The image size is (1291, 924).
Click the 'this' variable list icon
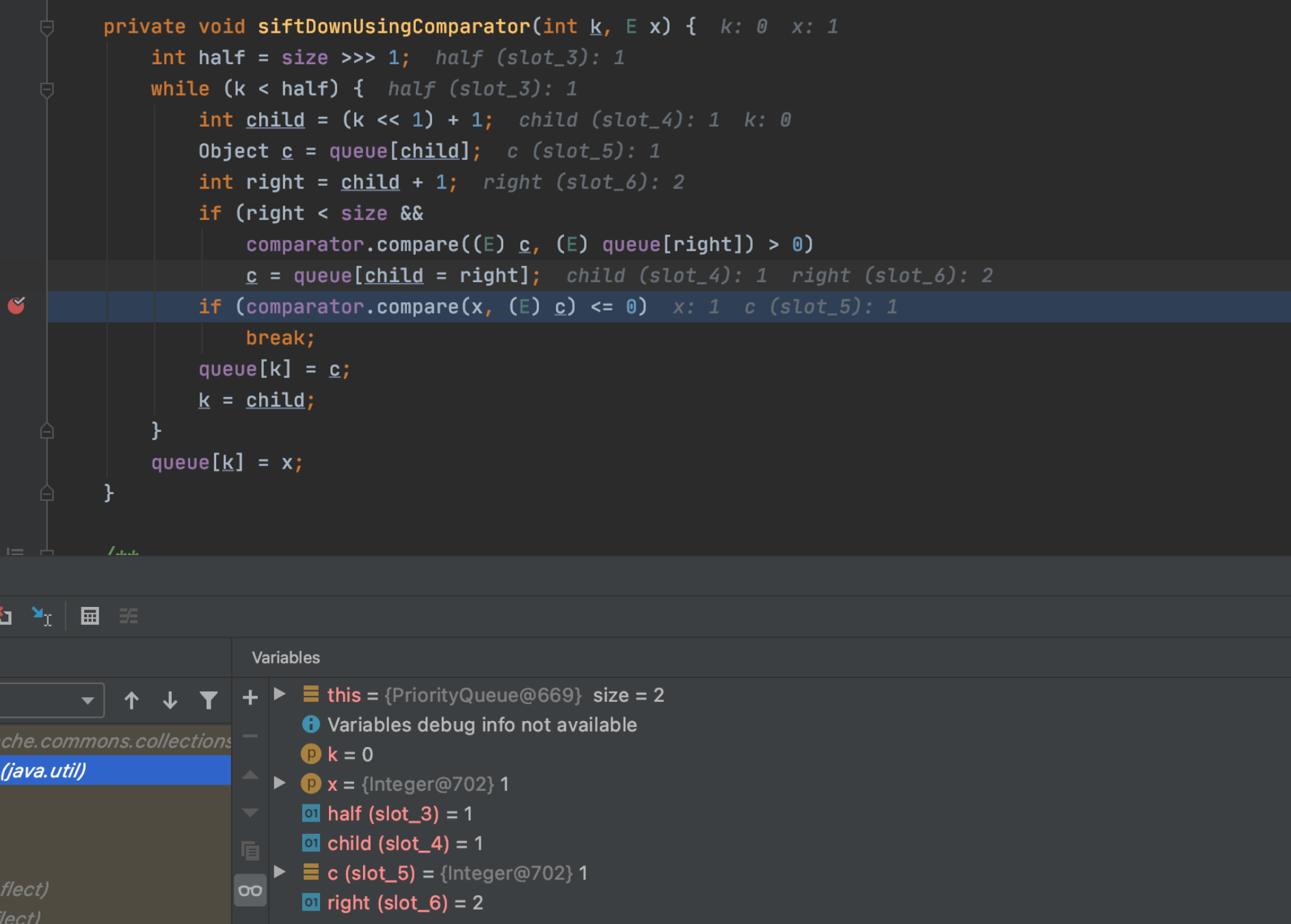point(311,694)
